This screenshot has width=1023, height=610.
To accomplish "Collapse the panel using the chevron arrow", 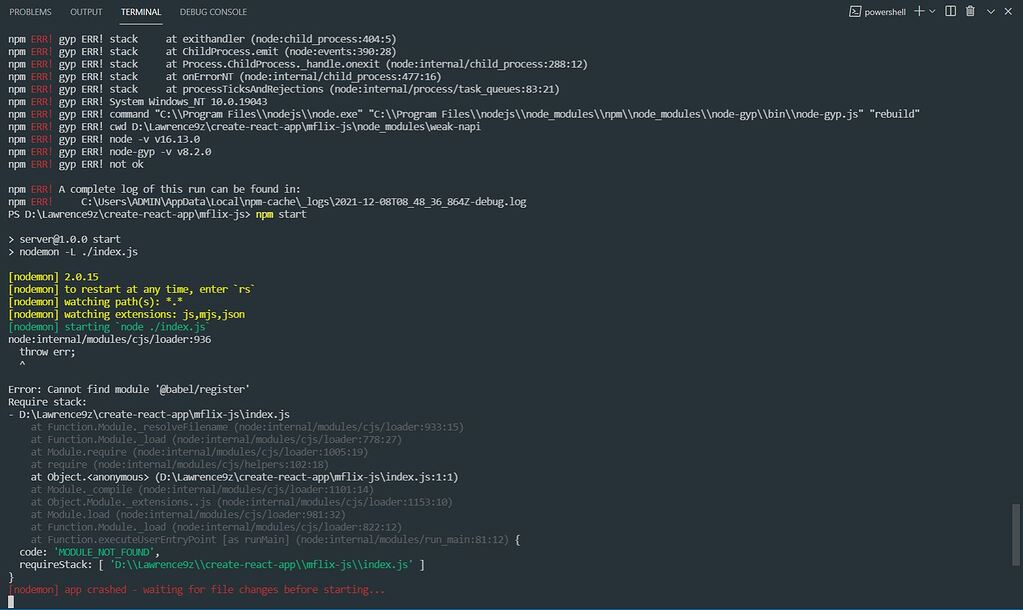I will point(989,11).
